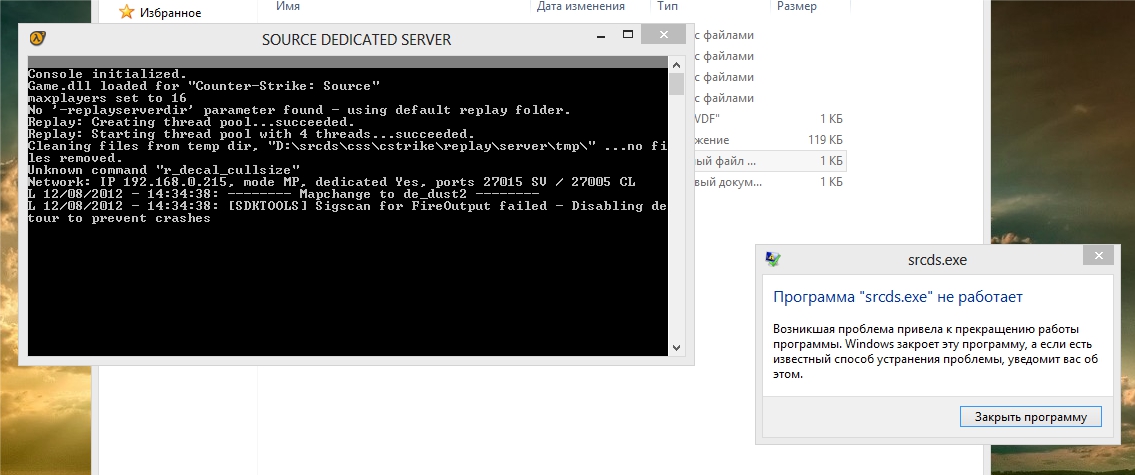Click the Network IP 192.168.0.215 console line

(x=332, y=182)
